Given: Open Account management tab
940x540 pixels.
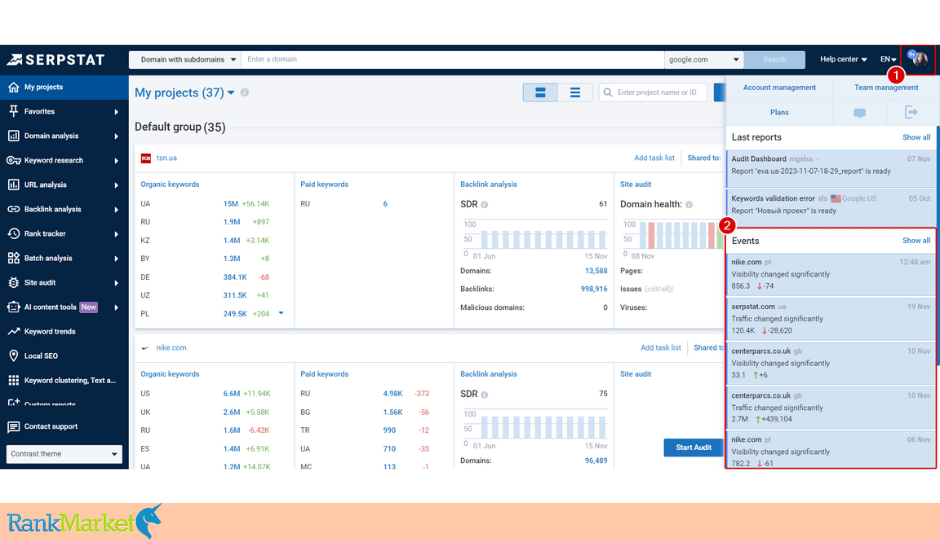Looking at the screenshot, I should pyautogui.click(x=779, y=88).
